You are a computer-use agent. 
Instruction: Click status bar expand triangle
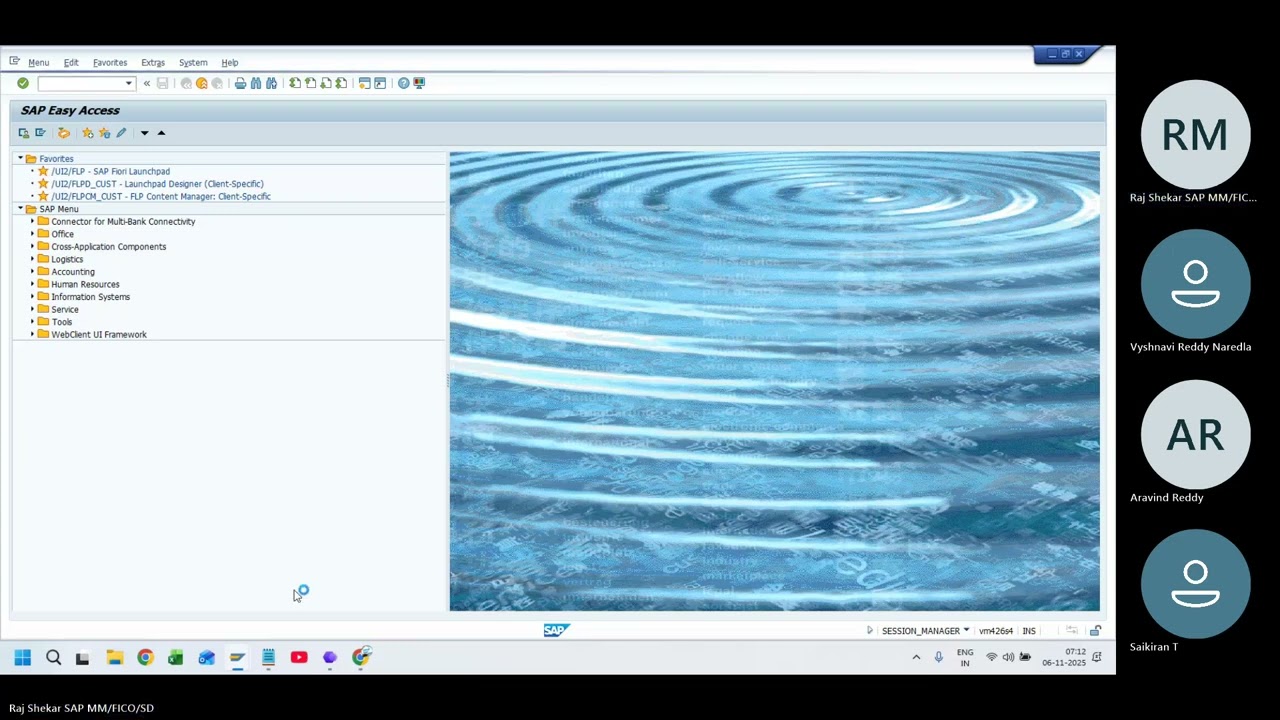click(x=869, y=631)
